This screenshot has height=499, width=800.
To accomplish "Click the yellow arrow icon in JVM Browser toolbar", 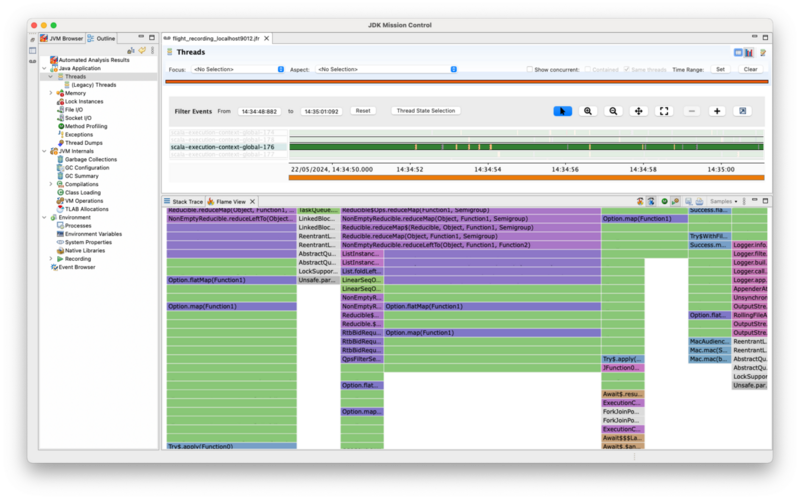I will pos(142,50).
